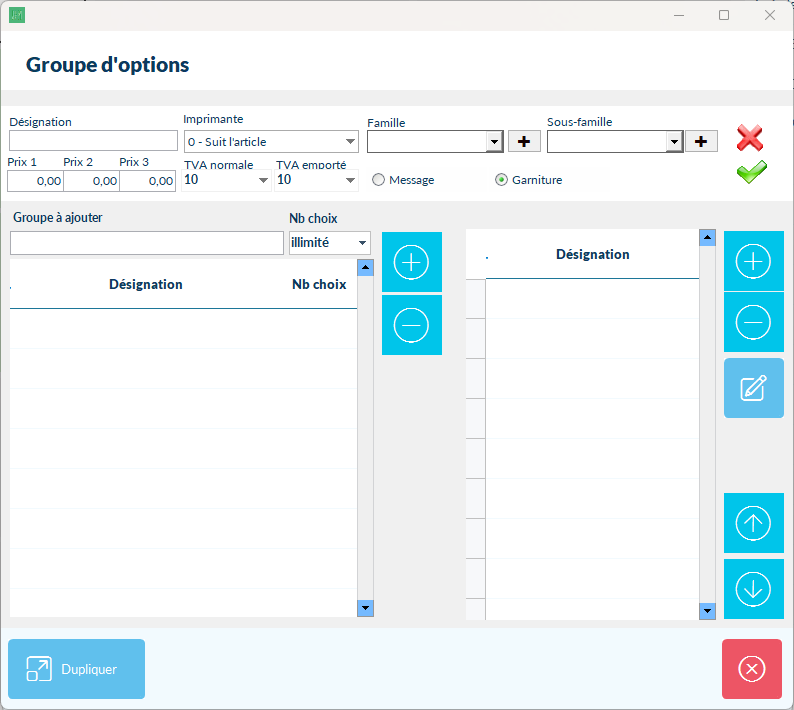Image resolution: width=794 pixels, height=710 pixels.
Task: Click the edit pencil icon button
Action: coord(753,388)
